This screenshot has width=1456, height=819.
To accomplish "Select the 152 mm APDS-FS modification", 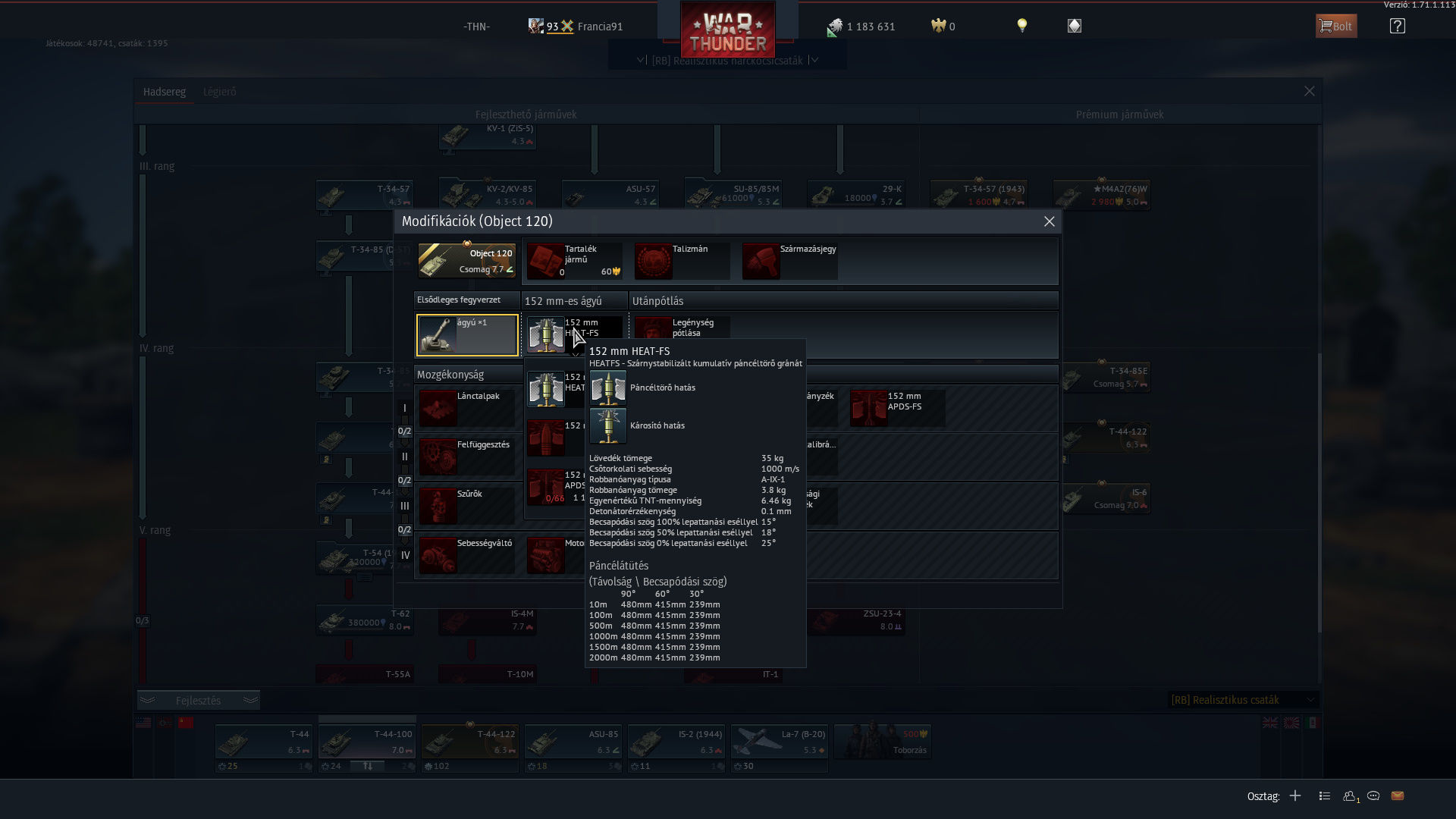I will (897, 408).
